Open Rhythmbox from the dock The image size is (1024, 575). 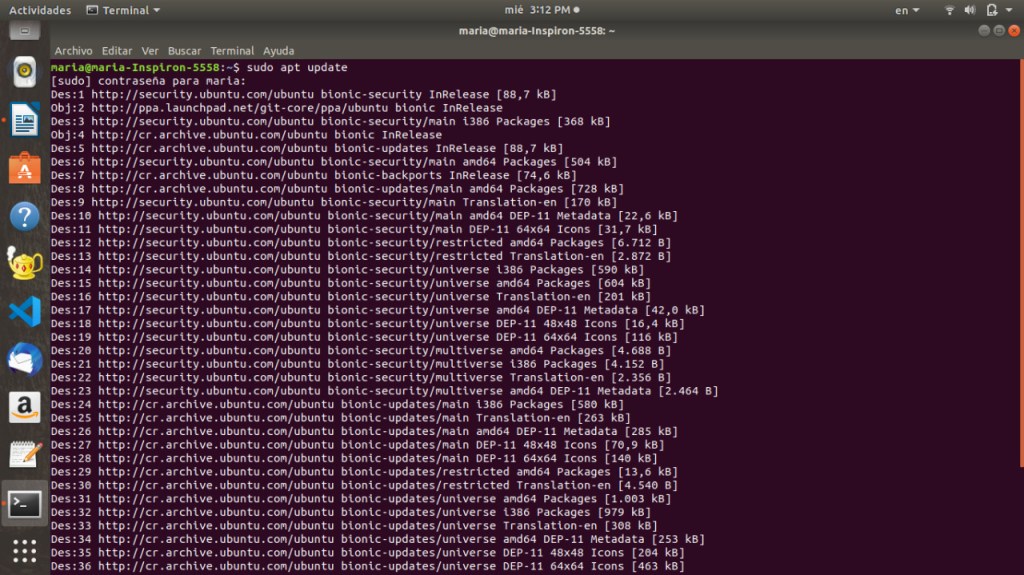(x=24, y=72)
